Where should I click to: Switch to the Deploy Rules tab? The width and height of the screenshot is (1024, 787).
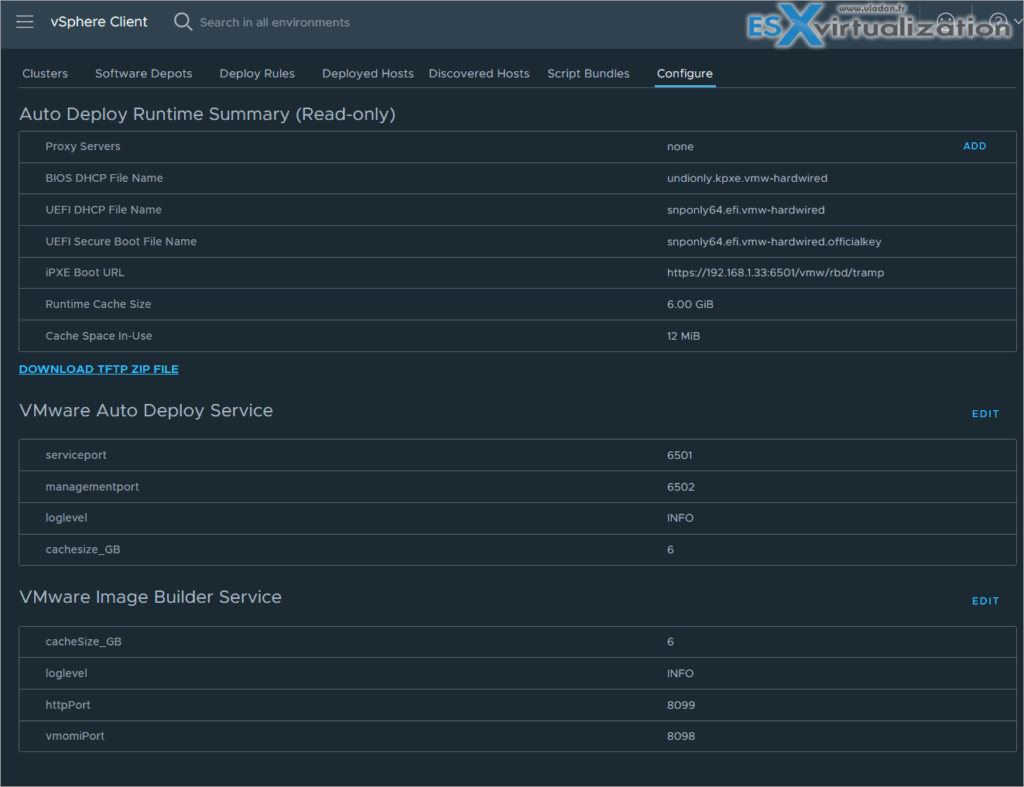tap(256, 73)
